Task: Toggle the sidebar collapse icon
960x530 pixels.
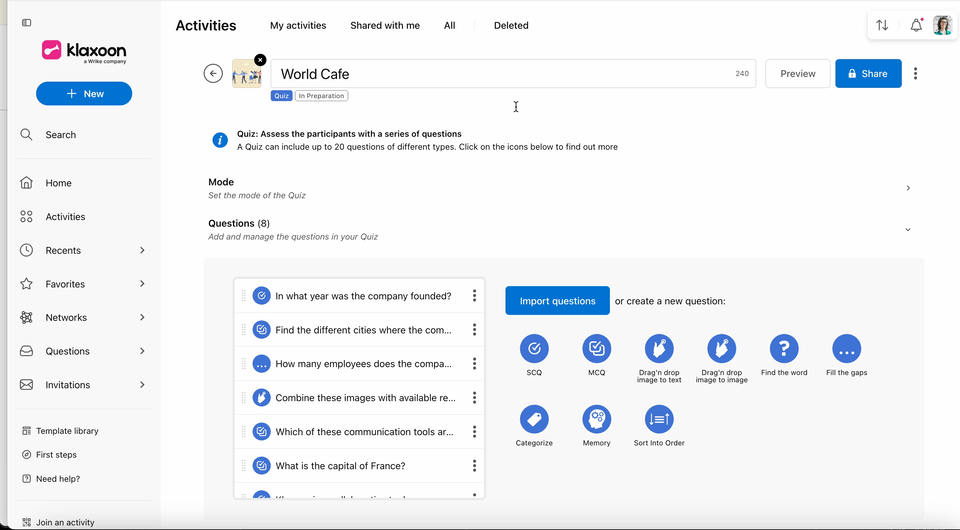Action: (26, 23)
